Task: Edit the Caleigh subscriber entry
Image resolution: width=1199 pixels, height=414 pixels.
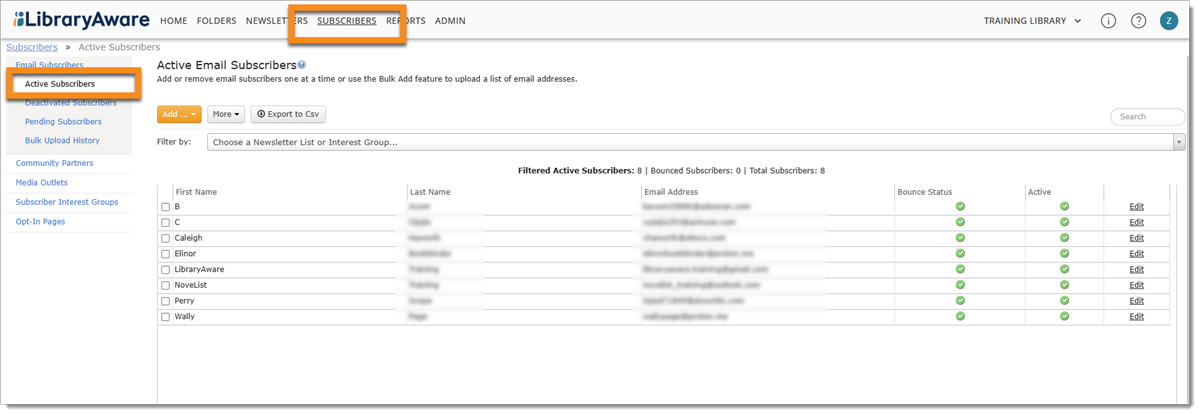Action: 1136,238
